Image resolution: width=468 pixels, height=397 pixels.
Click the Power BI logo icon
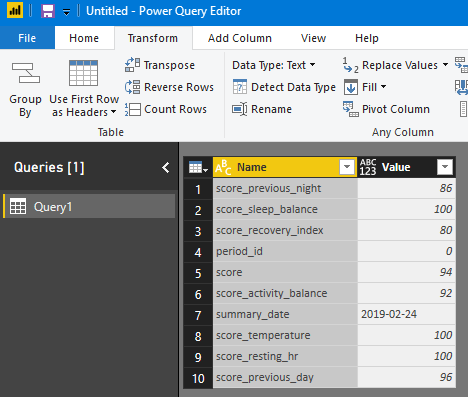15,10
